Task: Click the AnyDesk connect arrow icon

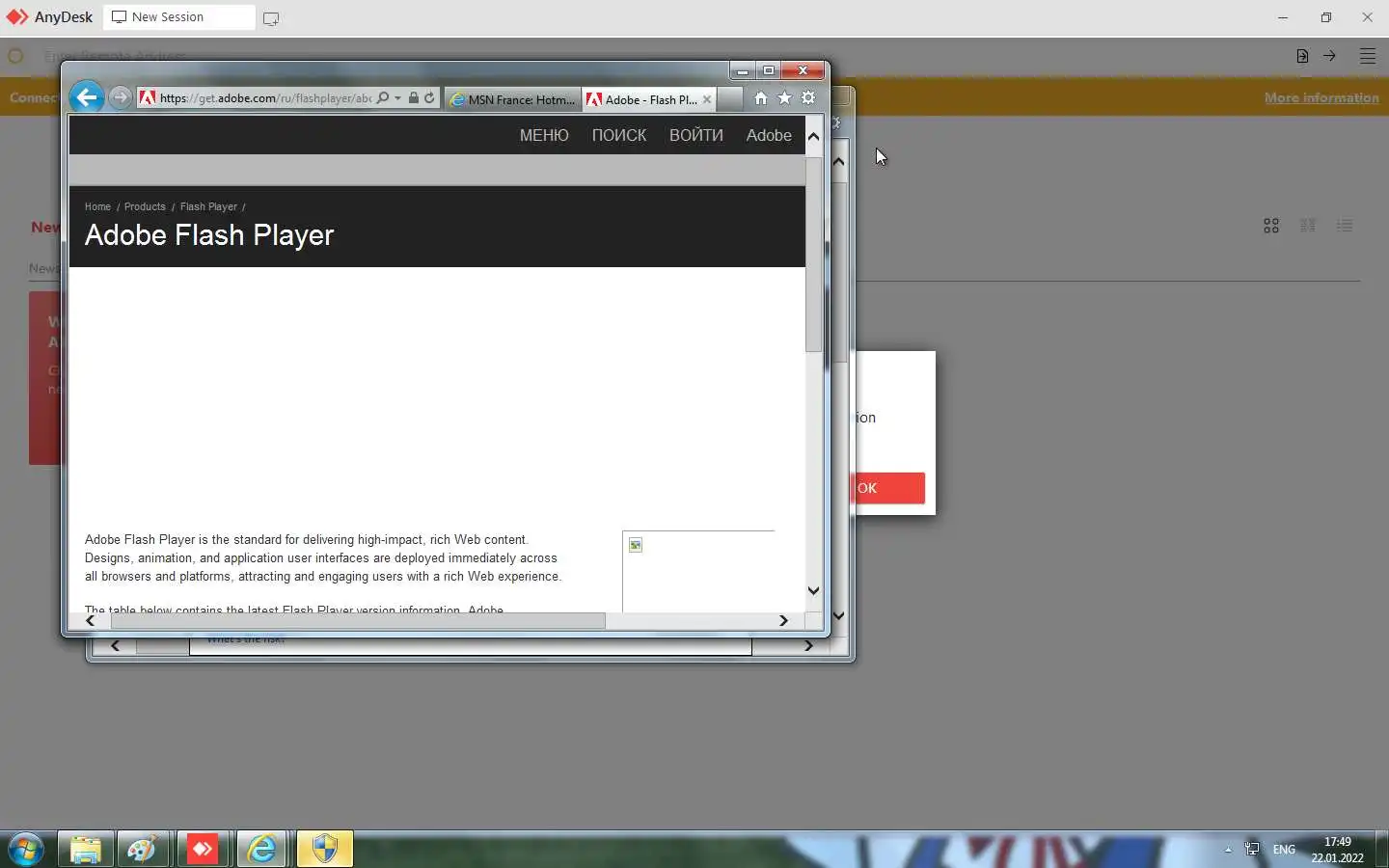Action: [x=1329, y=56]
